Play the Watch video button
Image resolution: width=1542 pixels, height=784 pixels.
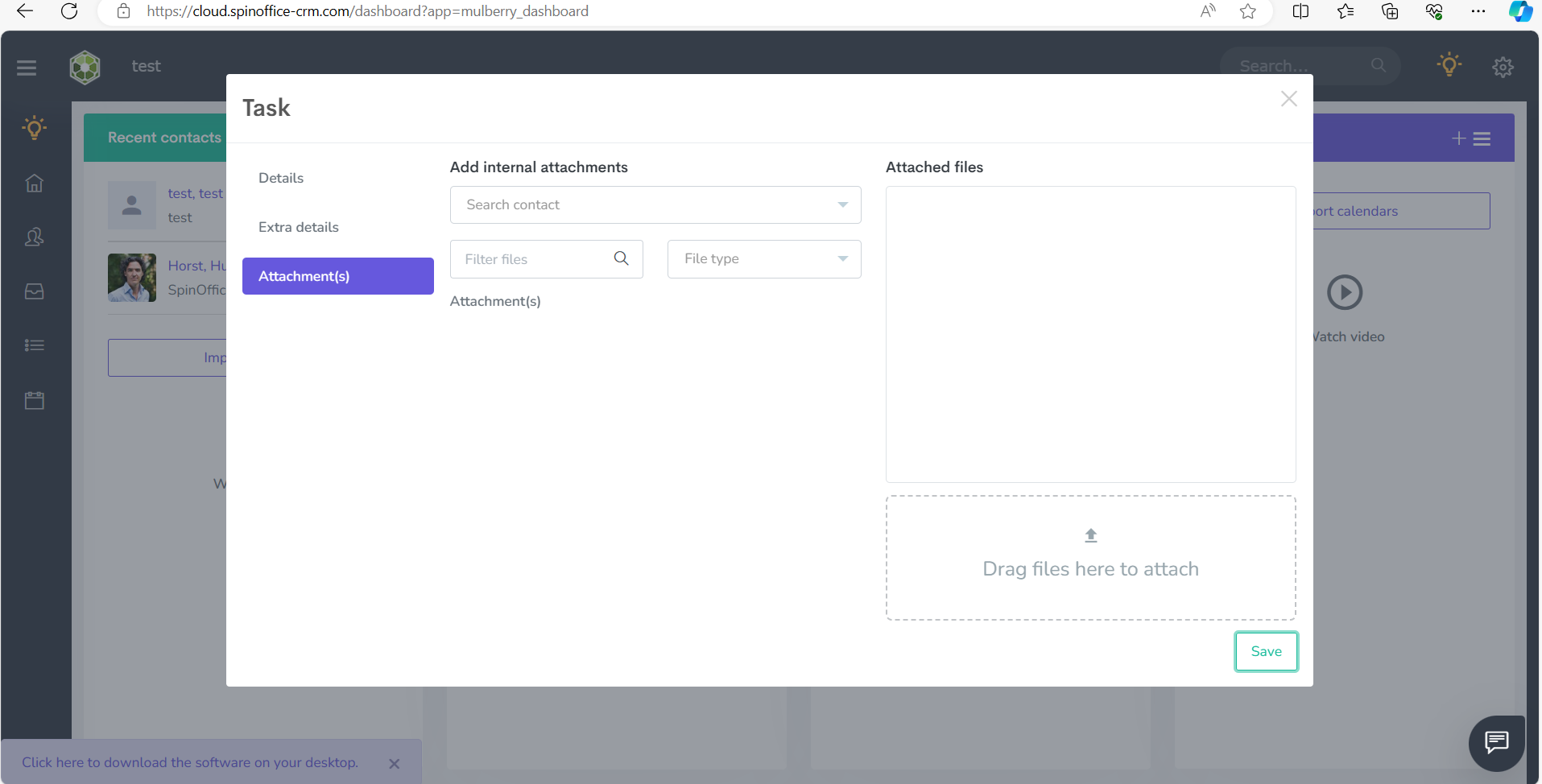point(1345,292)
